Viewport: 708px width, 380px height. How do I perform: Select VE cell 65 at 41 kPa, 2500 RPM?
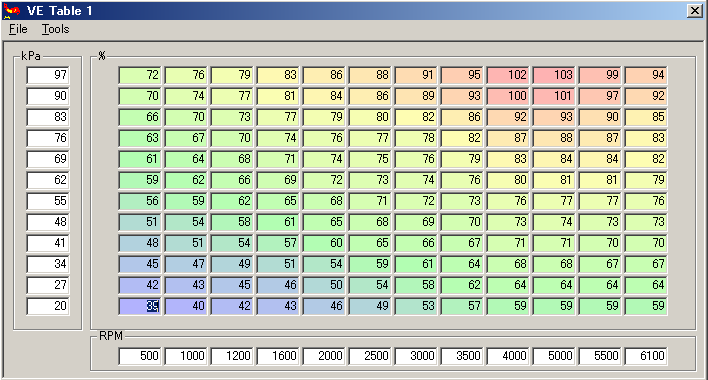pyautogui.click(x=370, y=243)
